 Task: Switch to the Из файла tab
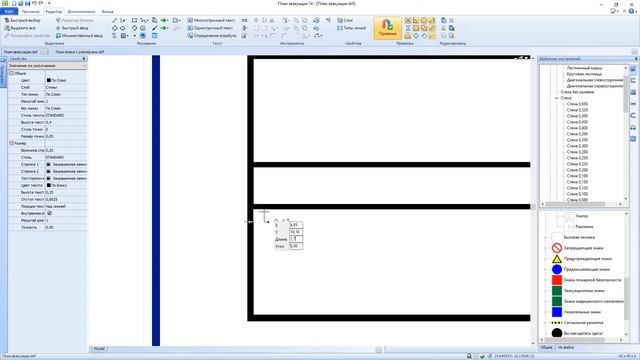(x=566, y=348)
